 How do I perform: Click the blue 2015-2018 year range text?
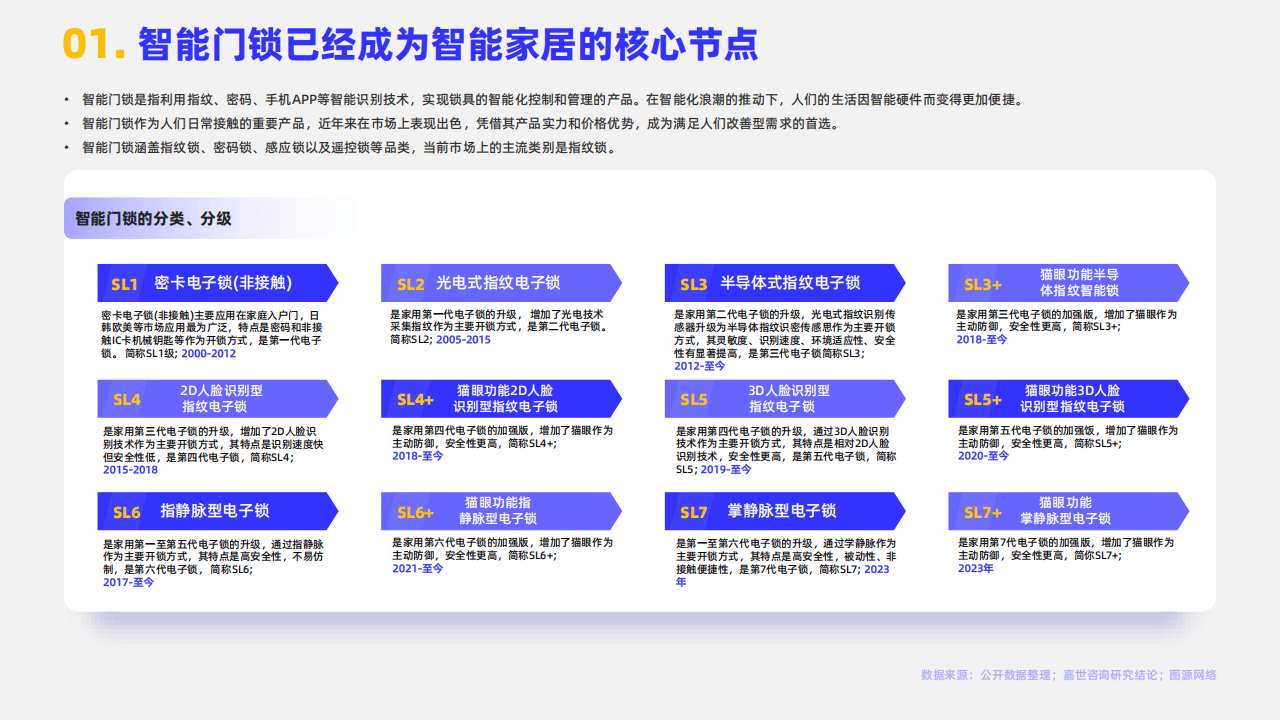pyautogui.click(x=130, y=470)
